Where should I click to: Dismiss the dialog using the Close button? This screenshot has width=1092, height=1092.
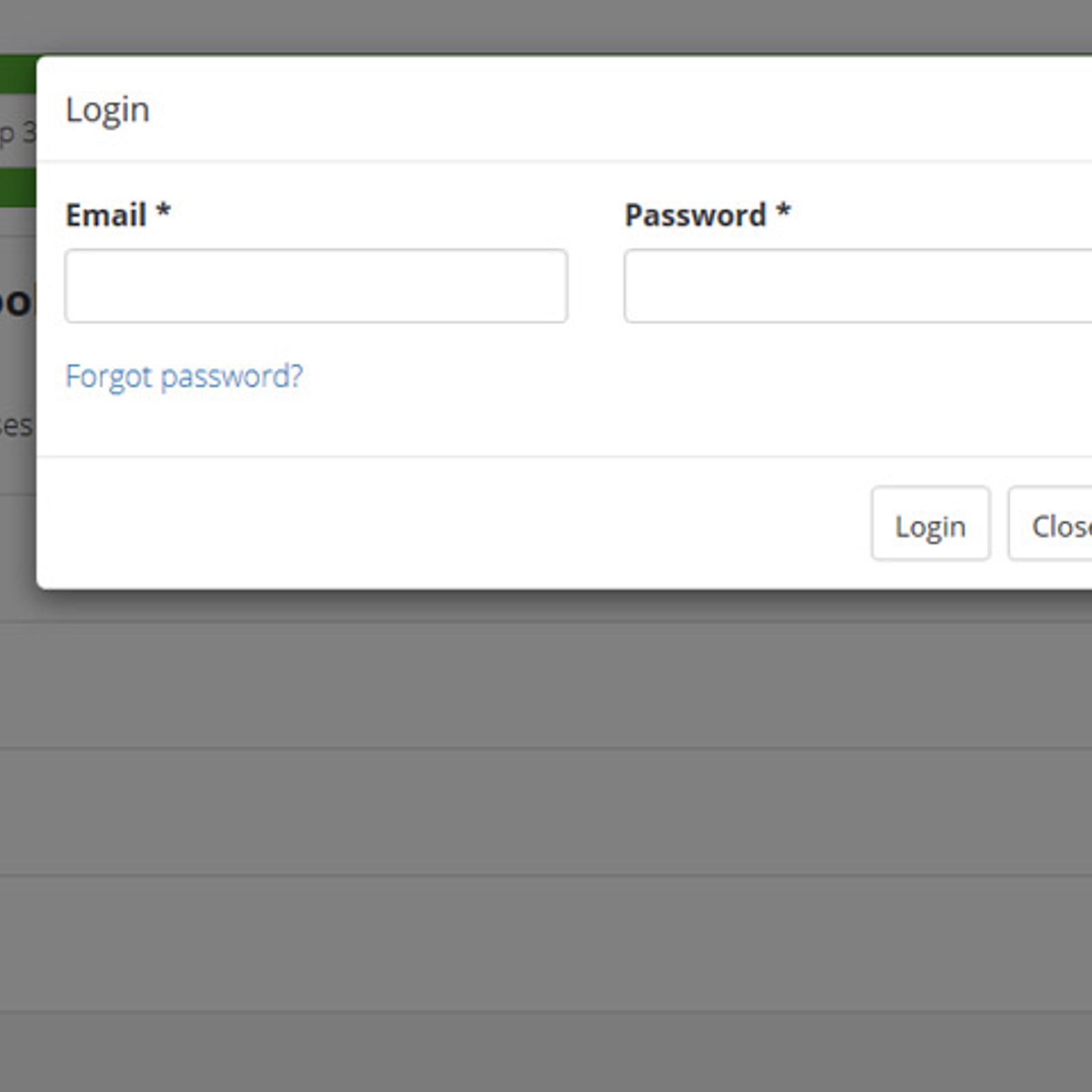point(1051,523)
